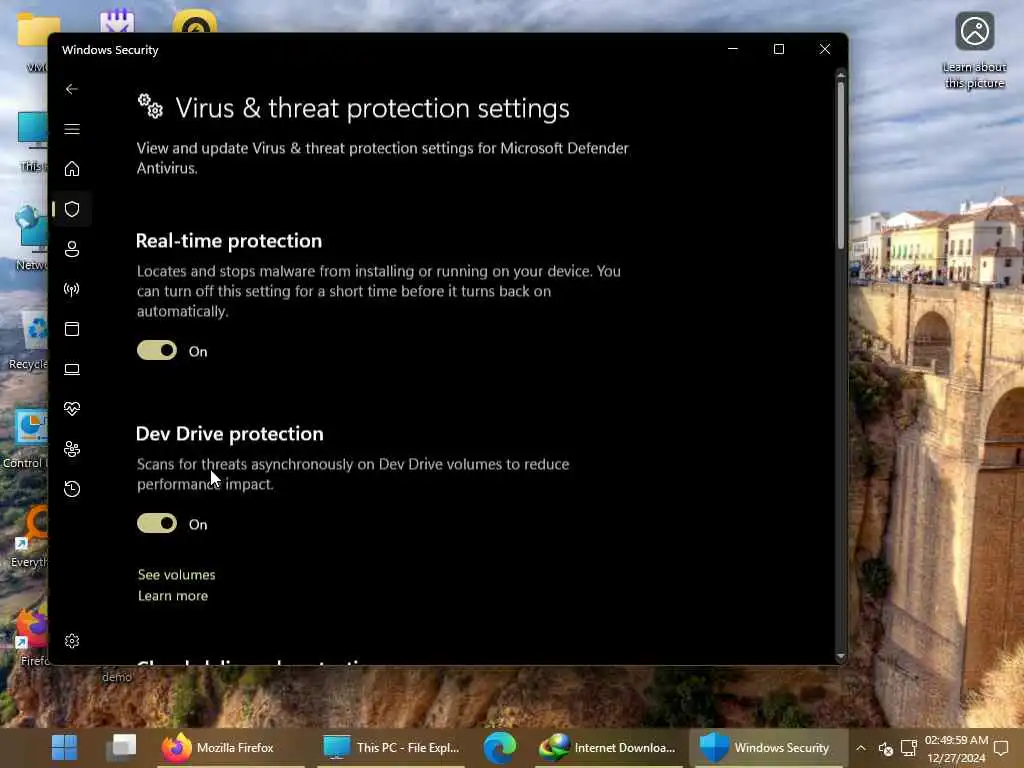This screenshot has height=768, width=1024.
Task: Switch to This PC File Explorer taskbar button
Action: click(391, 747)
